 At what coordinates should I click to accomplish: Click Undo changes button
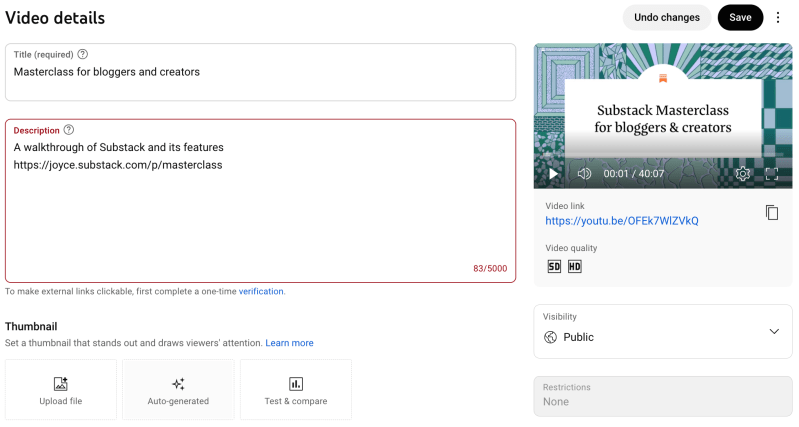[x=667, y=17]
